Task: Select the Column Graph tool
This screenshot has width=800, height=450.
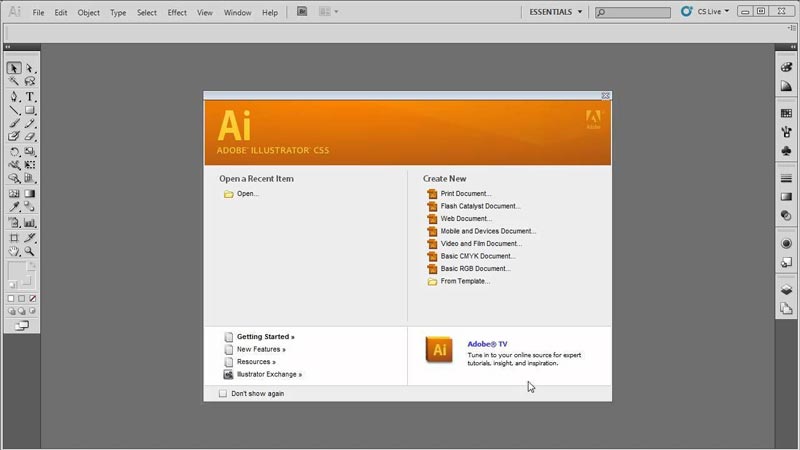Action: 30,222
